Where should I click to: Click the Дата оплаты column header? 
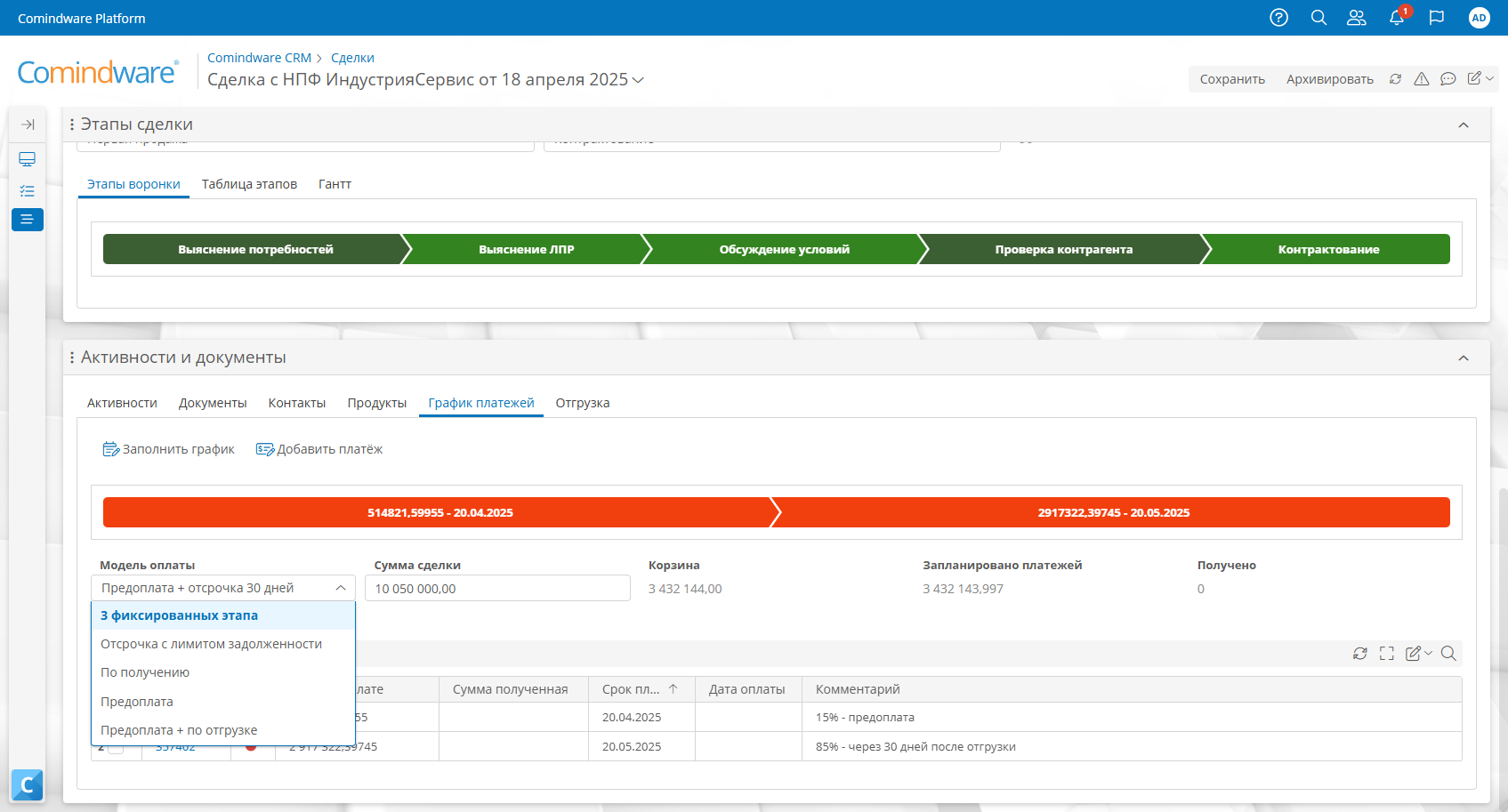tap(747, 689)
